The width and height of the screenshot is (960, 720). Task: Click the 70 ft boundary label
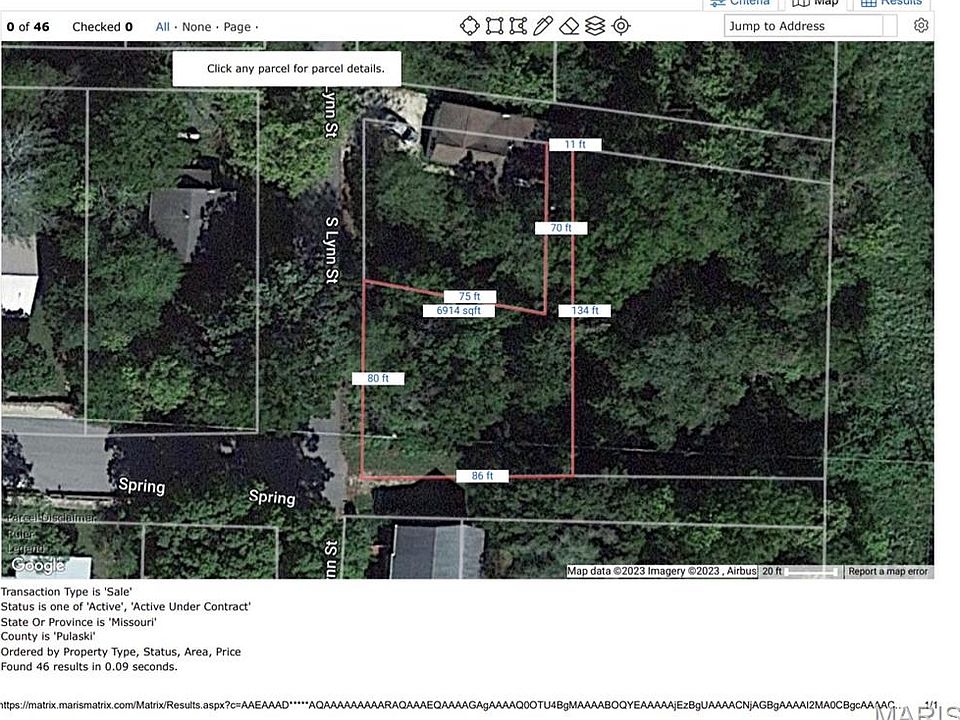point(561,228)
